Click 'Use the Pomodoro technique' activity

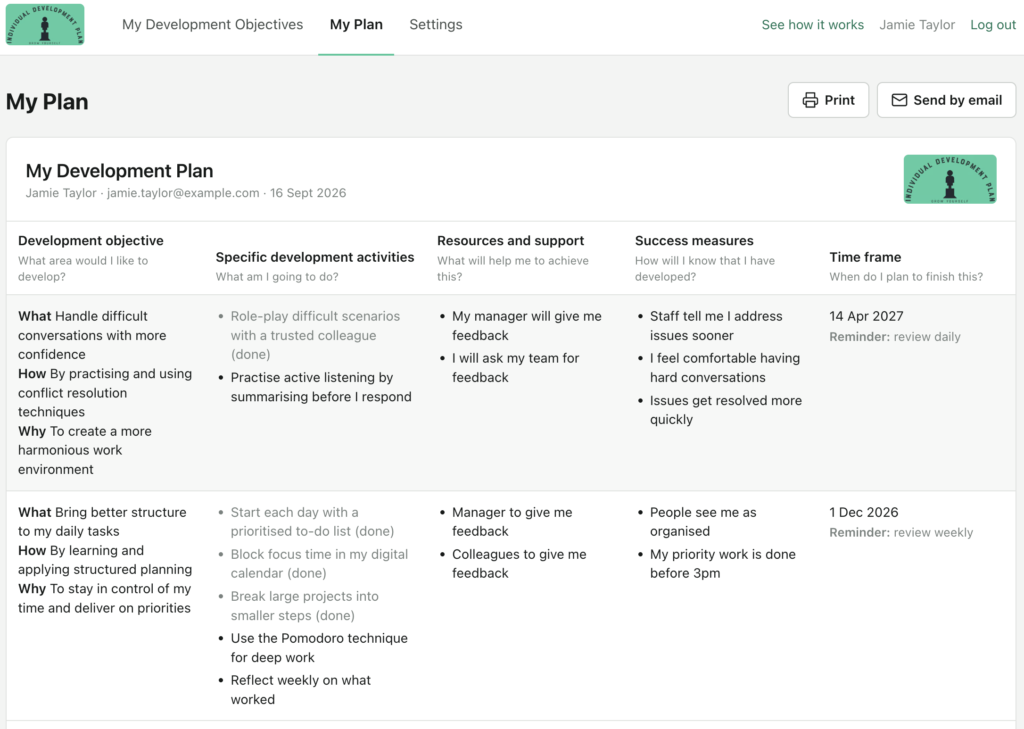click(x=319, y=647)
